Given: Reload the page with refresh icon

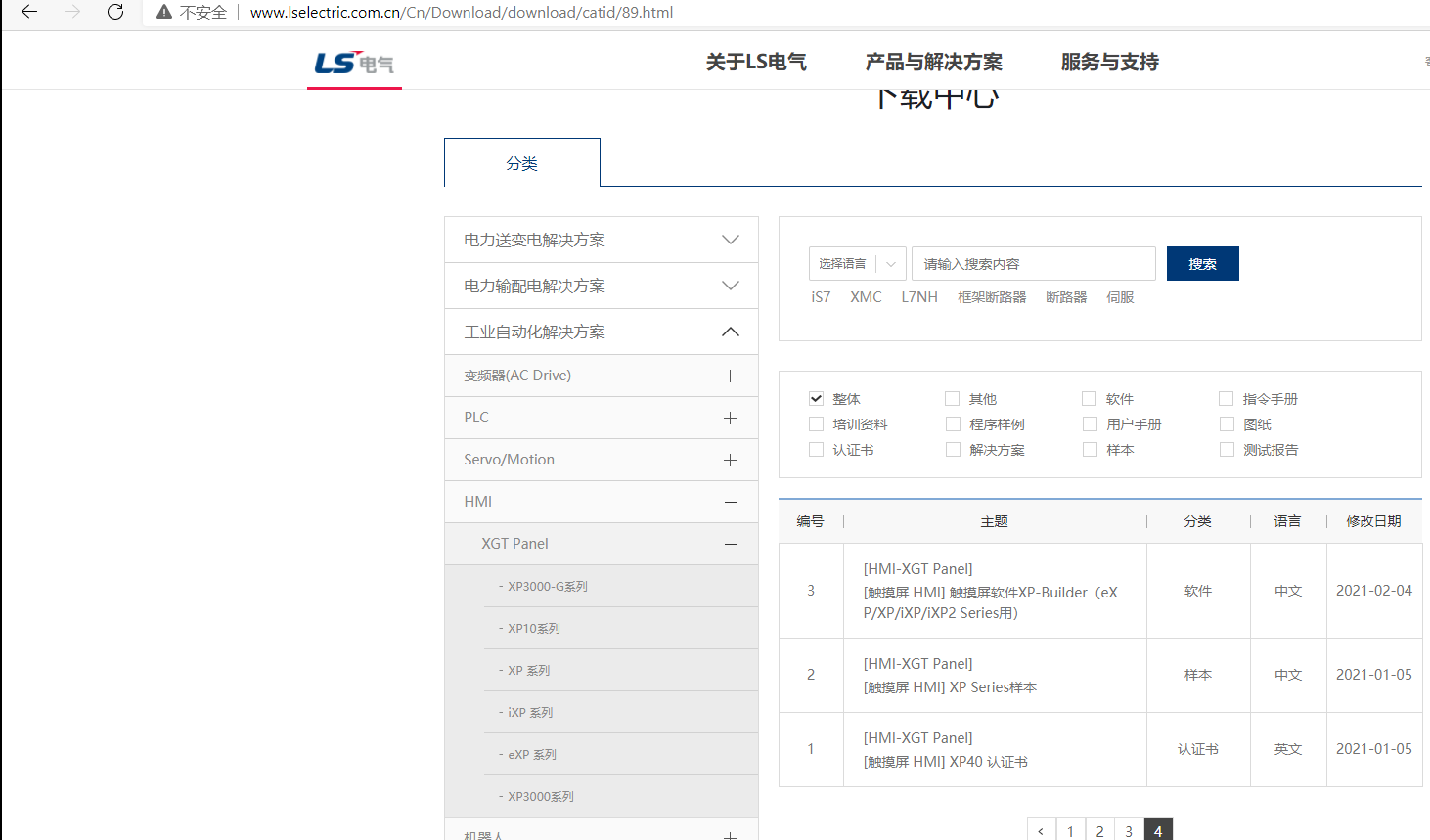Looking at the screenshot, I should click(115, 12).
